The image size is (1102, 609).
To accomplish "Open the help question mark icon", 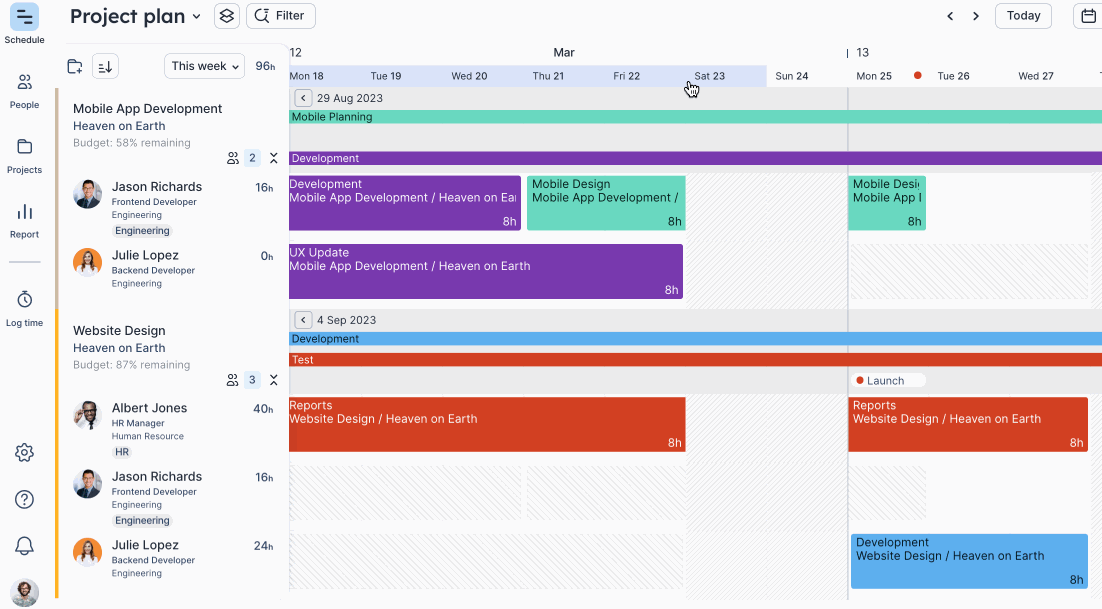I will 25,500.
